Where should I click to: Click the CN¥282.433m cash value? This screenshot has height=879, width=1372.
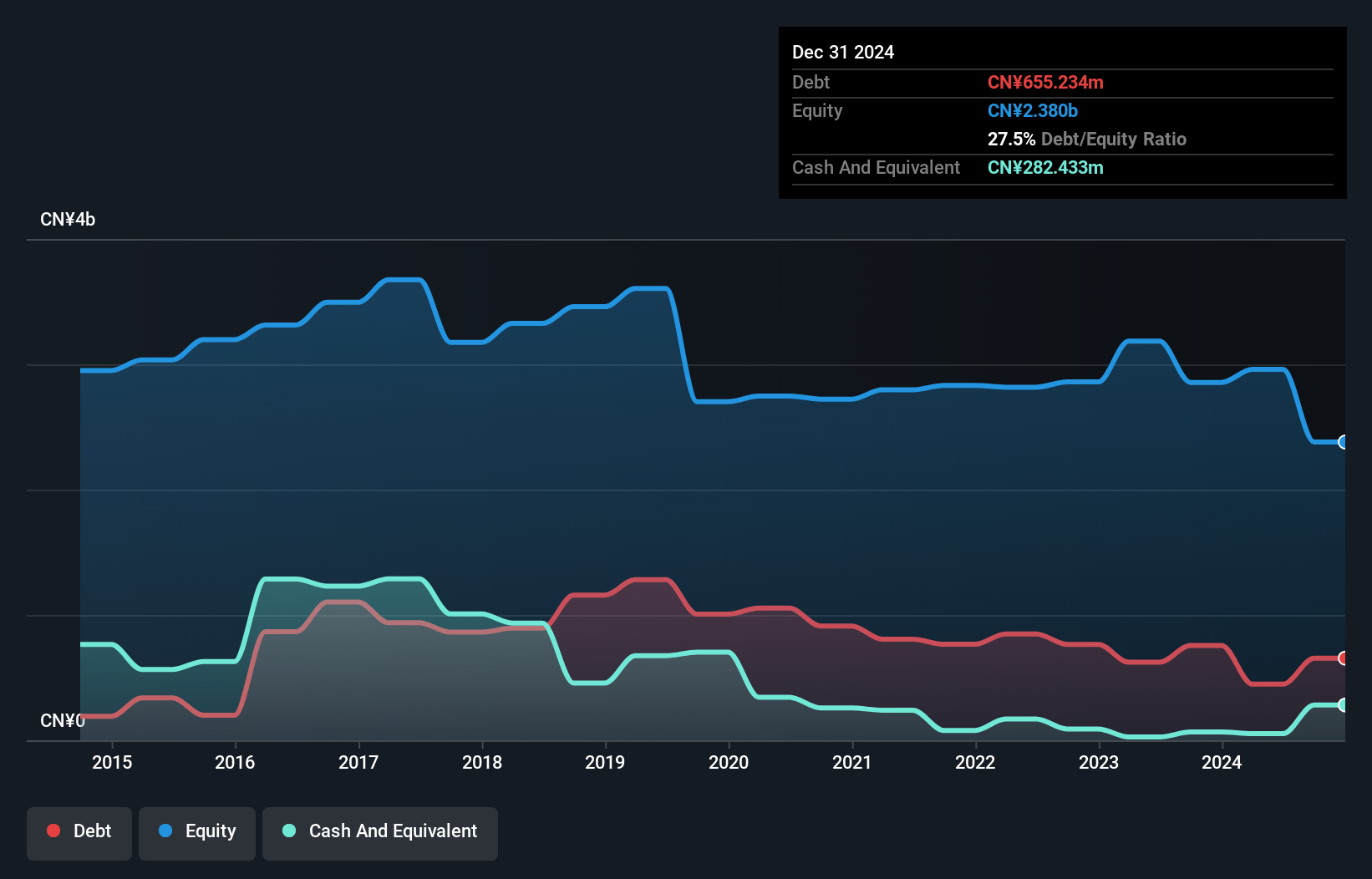(x=1045, y=167)
